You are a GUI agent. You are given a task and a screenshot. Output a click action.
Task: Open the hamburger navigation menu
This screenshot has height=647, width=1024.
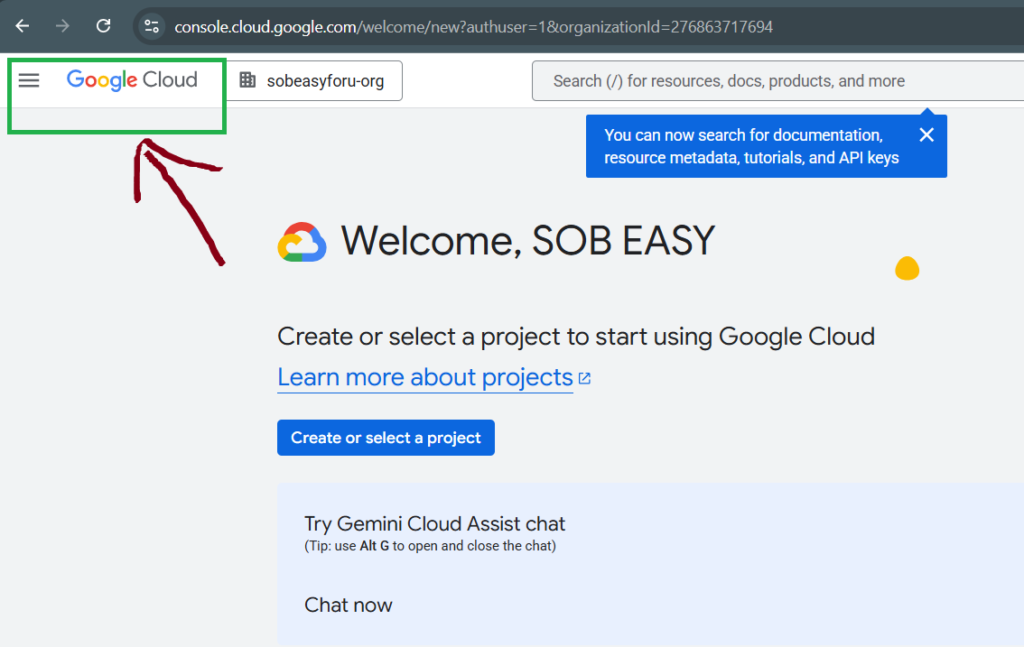point(29,81)
